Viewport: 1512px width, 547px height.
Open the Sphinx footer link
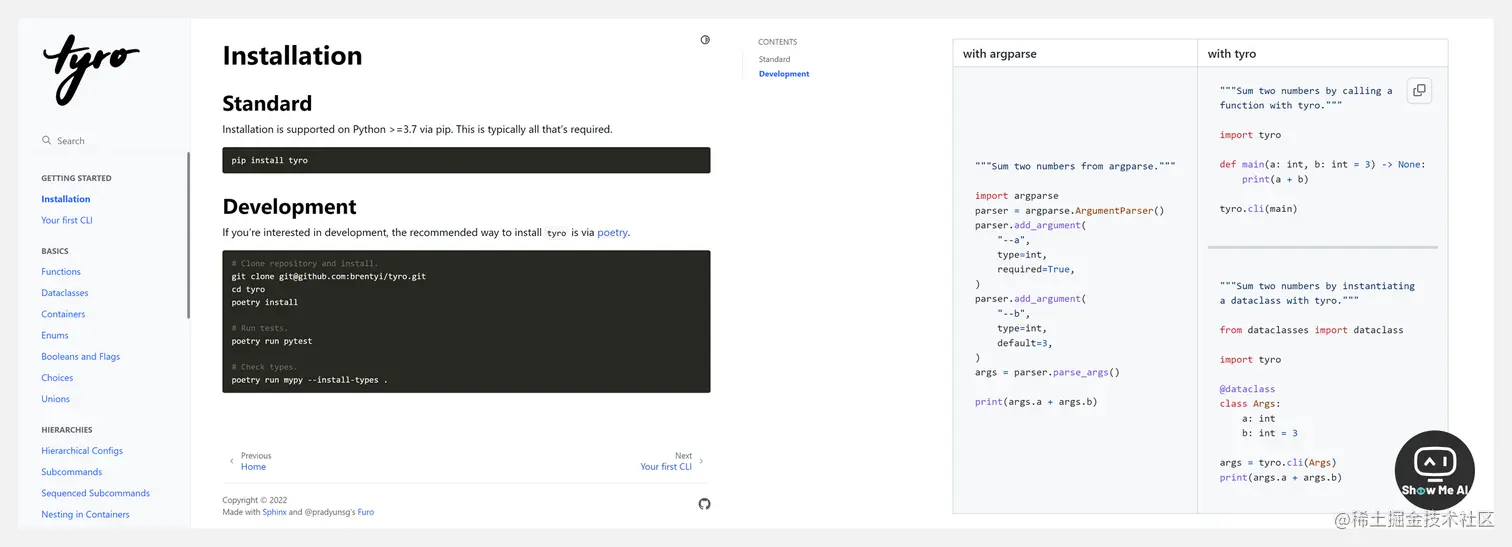pos(275,512)
